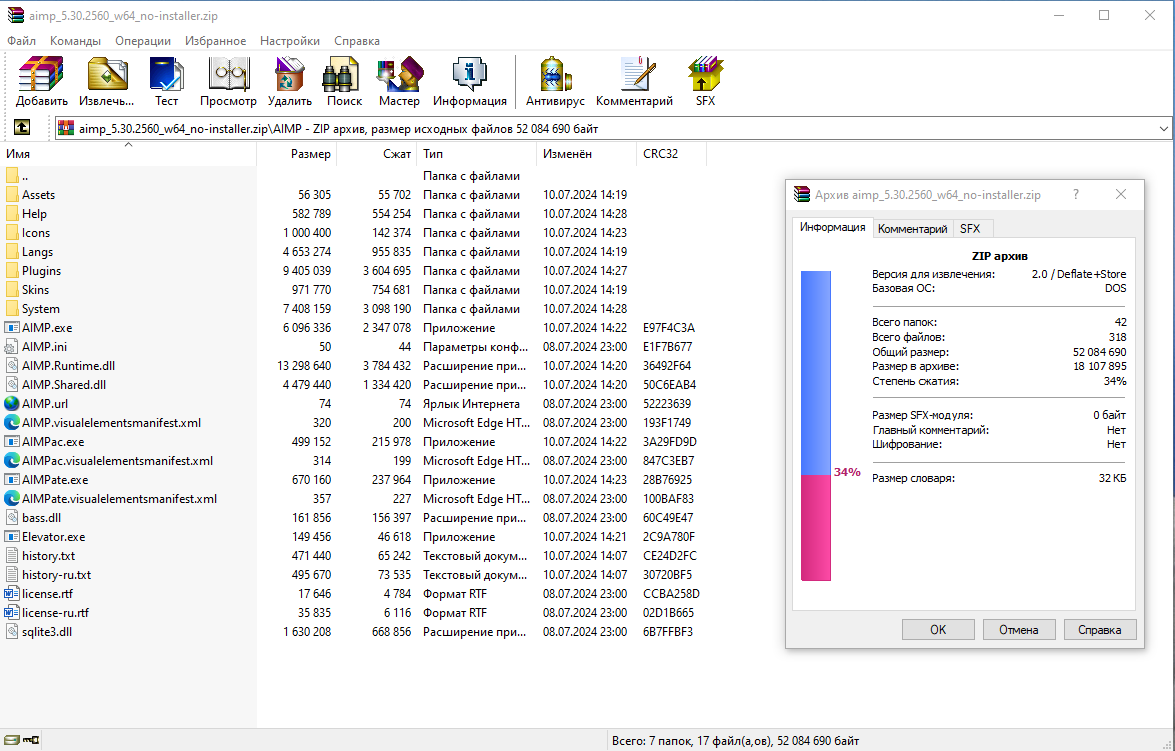Select the bass.dll file icon
Viewport: 1175px width, 751px height.
coord(11,517)
